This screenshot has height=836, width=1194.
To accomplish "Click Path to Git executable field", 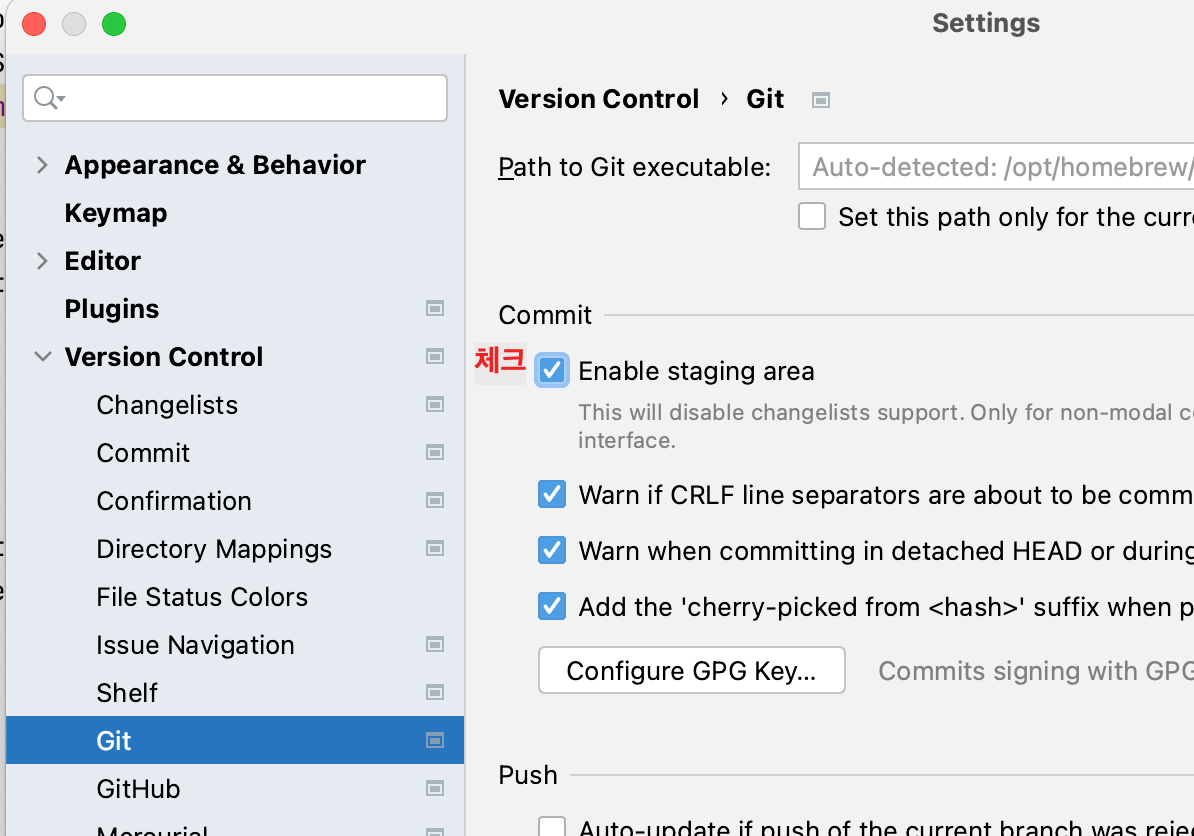I will coord(996,166).
